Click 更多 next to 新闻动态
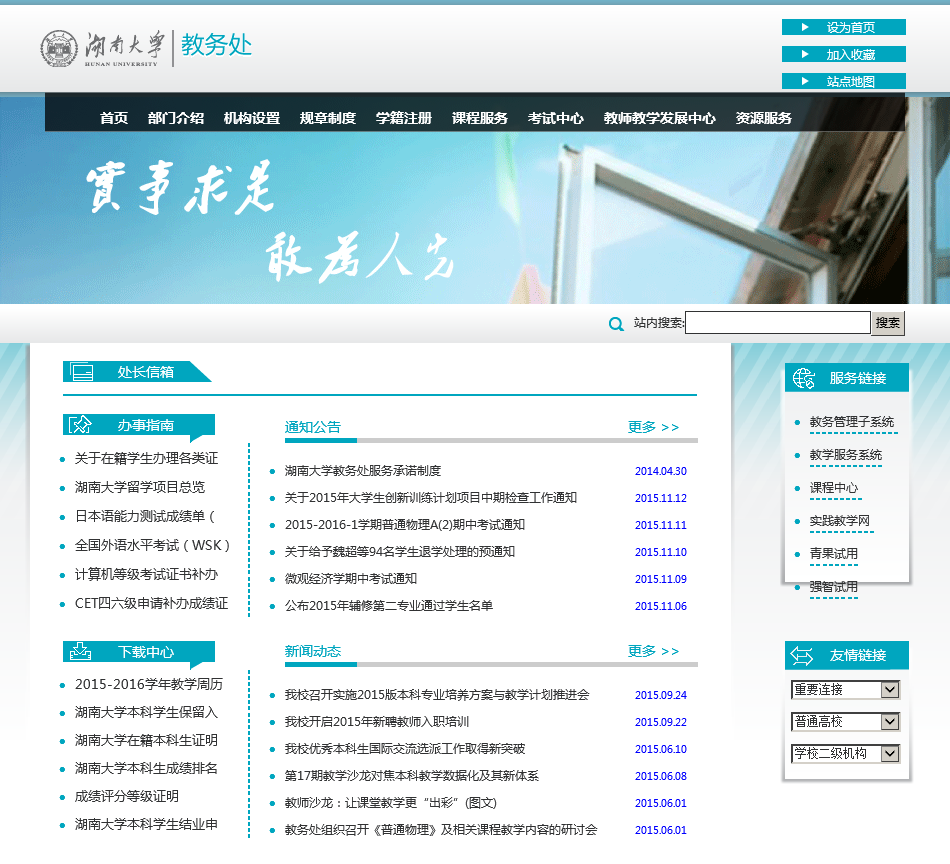This screenshot has height=864, width=950. click(653, 651)
